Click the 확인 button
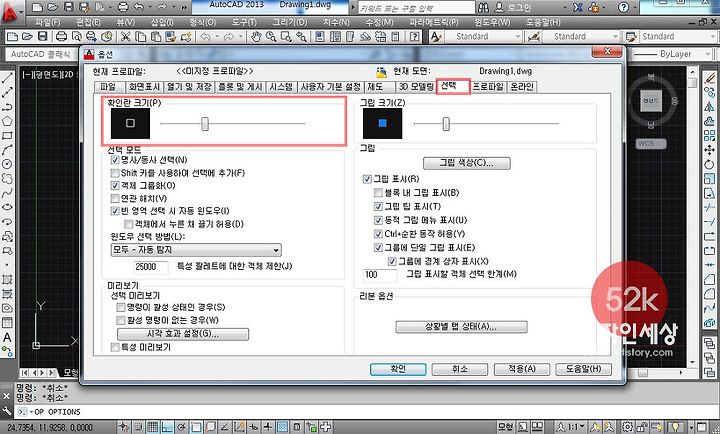The height and width of the screenshot is (434, 720). [x=398, y=369]
